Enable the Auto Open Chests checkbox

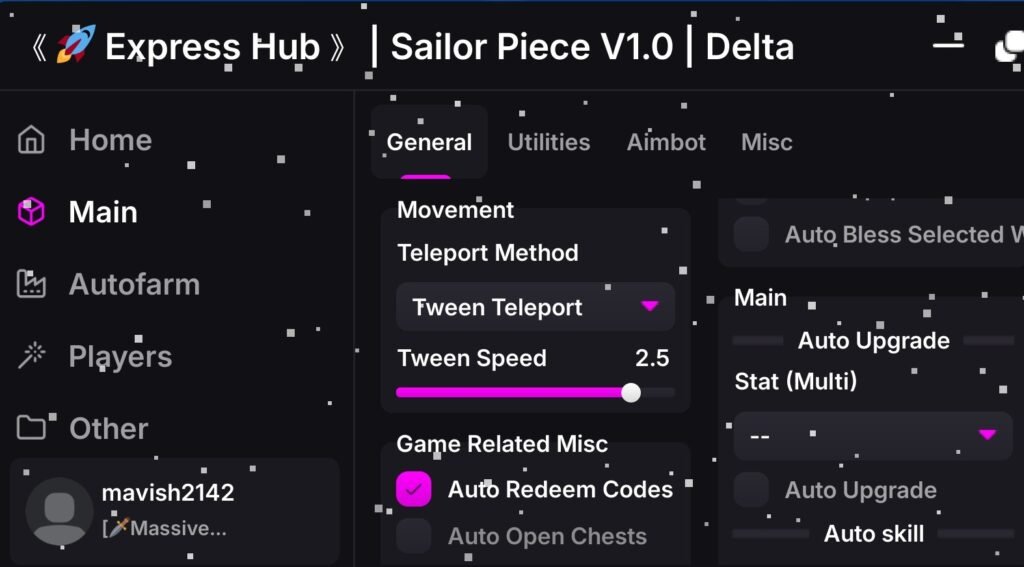coord(414,536)
